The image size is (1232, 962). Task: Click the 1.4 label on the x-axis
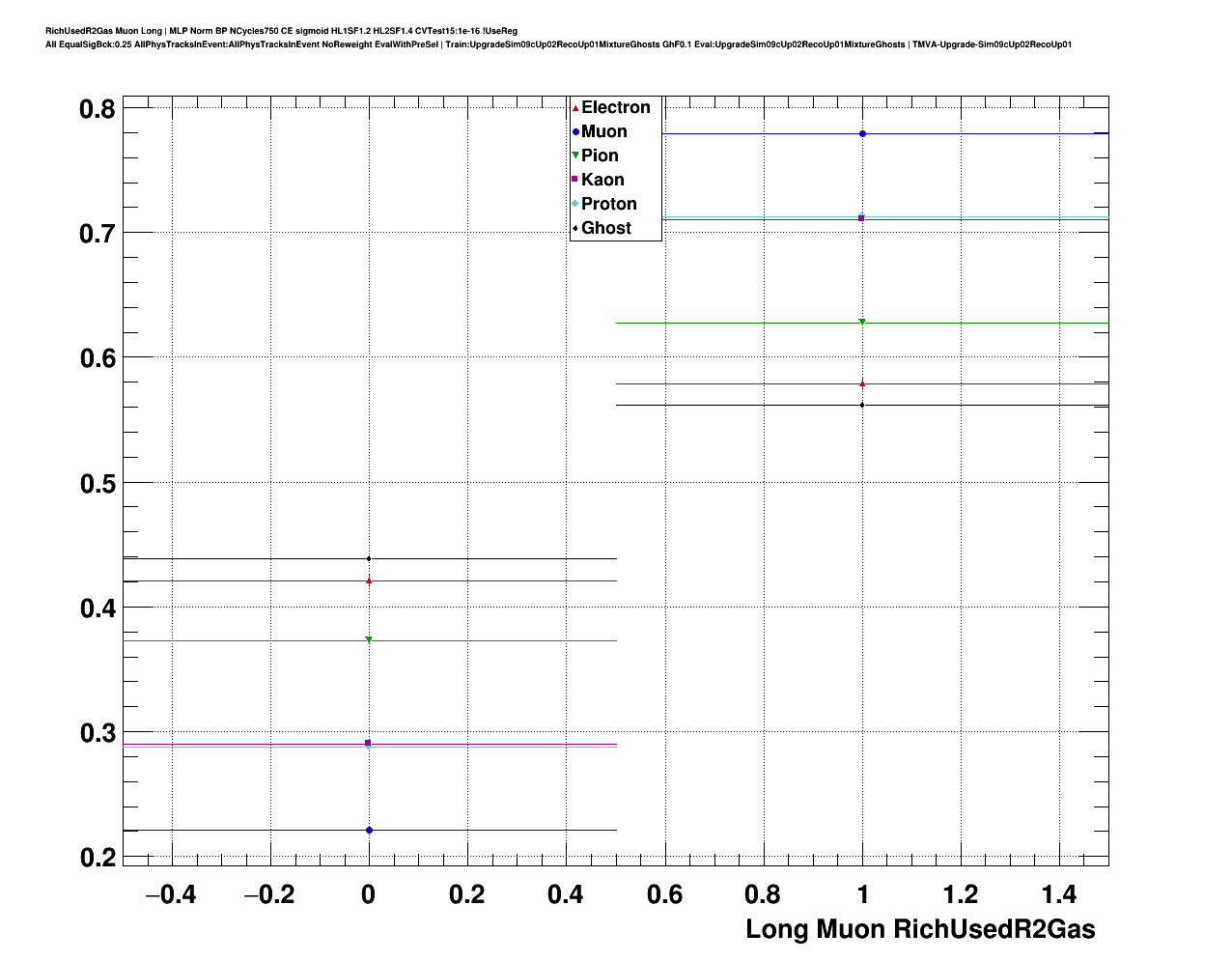tap(1059, 895)
